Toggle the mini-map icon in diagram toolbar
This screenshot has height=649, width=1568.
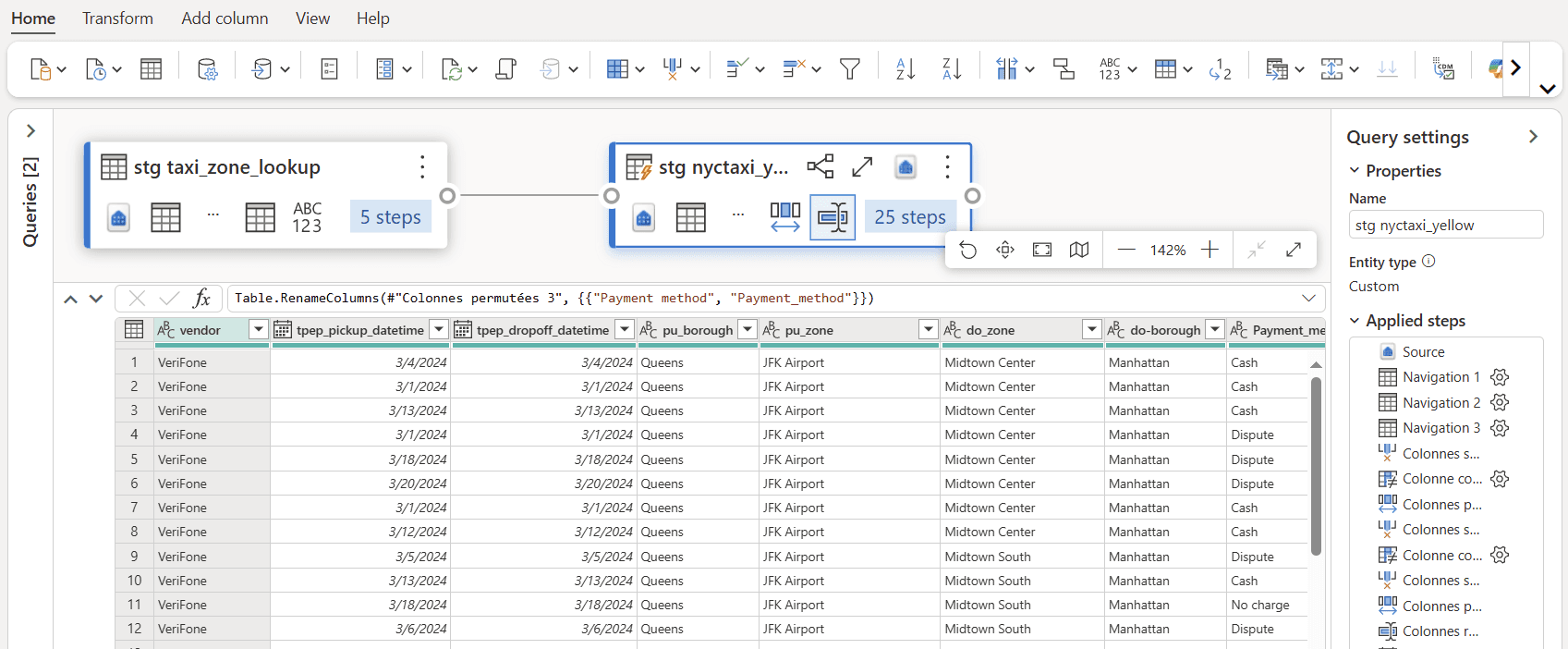click(x=1078, y=250)
